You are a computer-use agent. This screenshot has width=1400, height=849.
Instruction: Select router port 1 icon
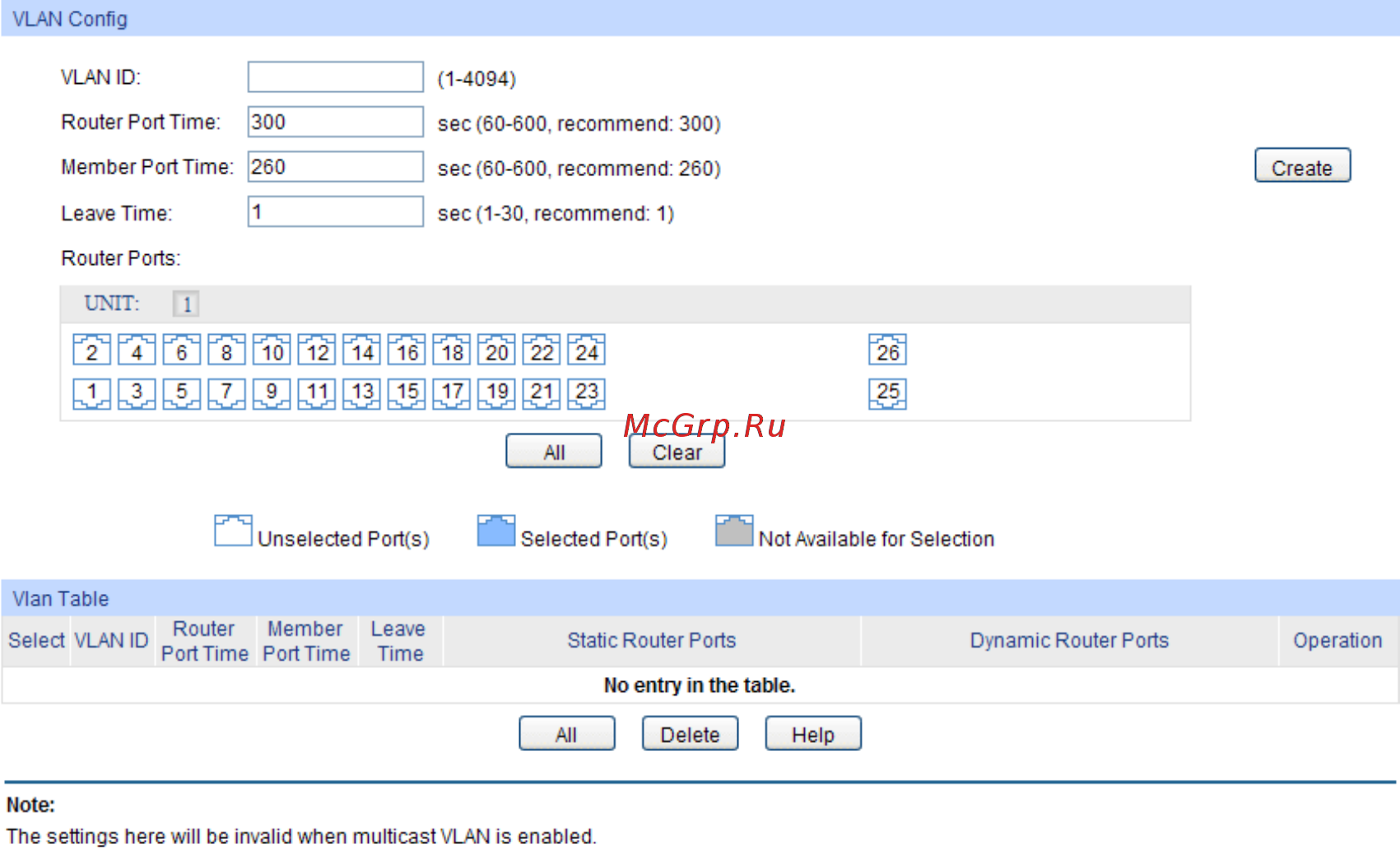pos(91,393)
